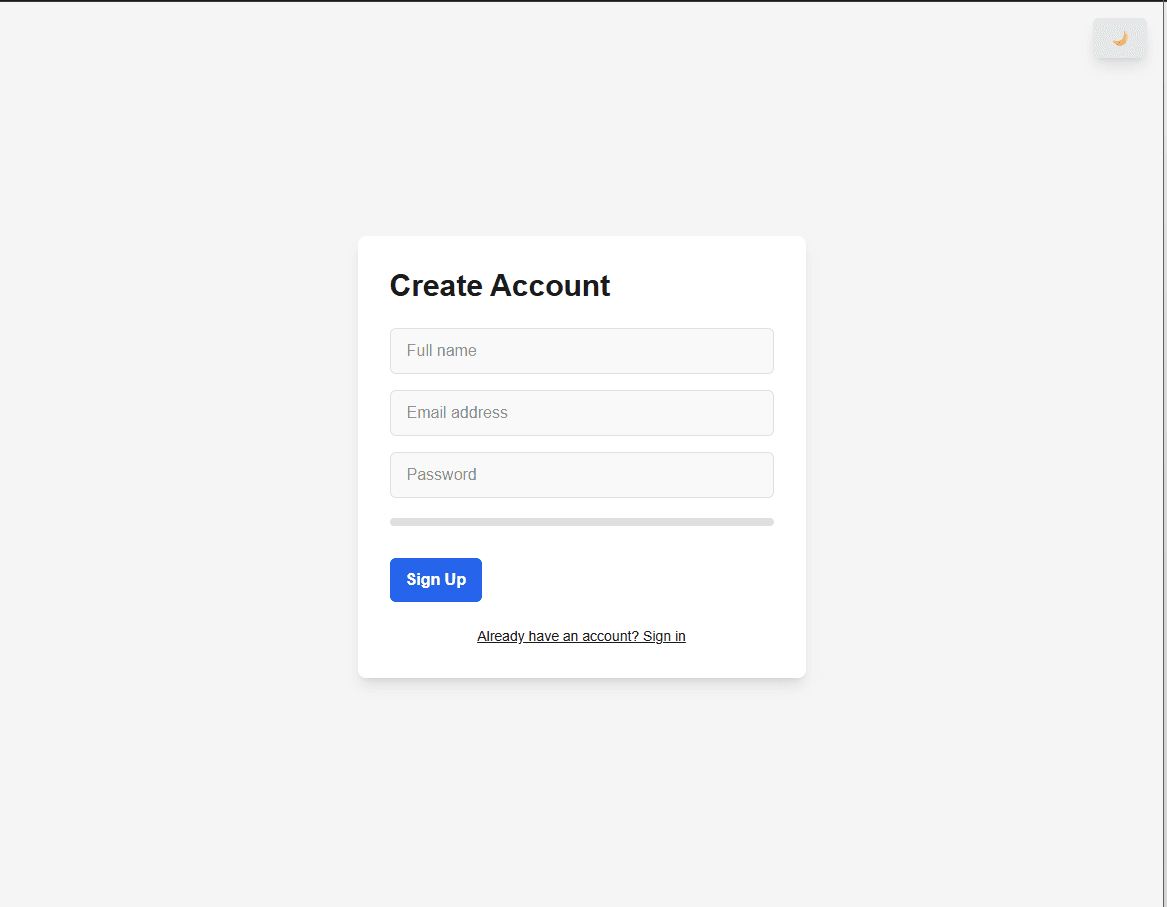Click the Create Account heading
The image size is (1167, 907).
[499, 286]
